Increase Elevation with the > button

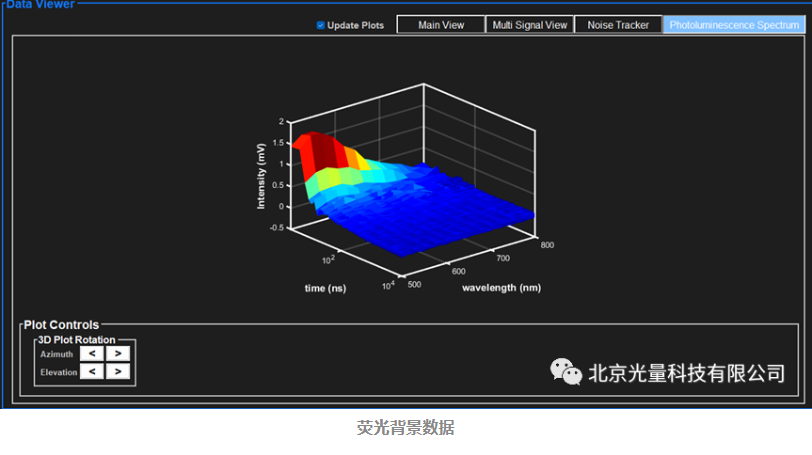tap(118, 372)
